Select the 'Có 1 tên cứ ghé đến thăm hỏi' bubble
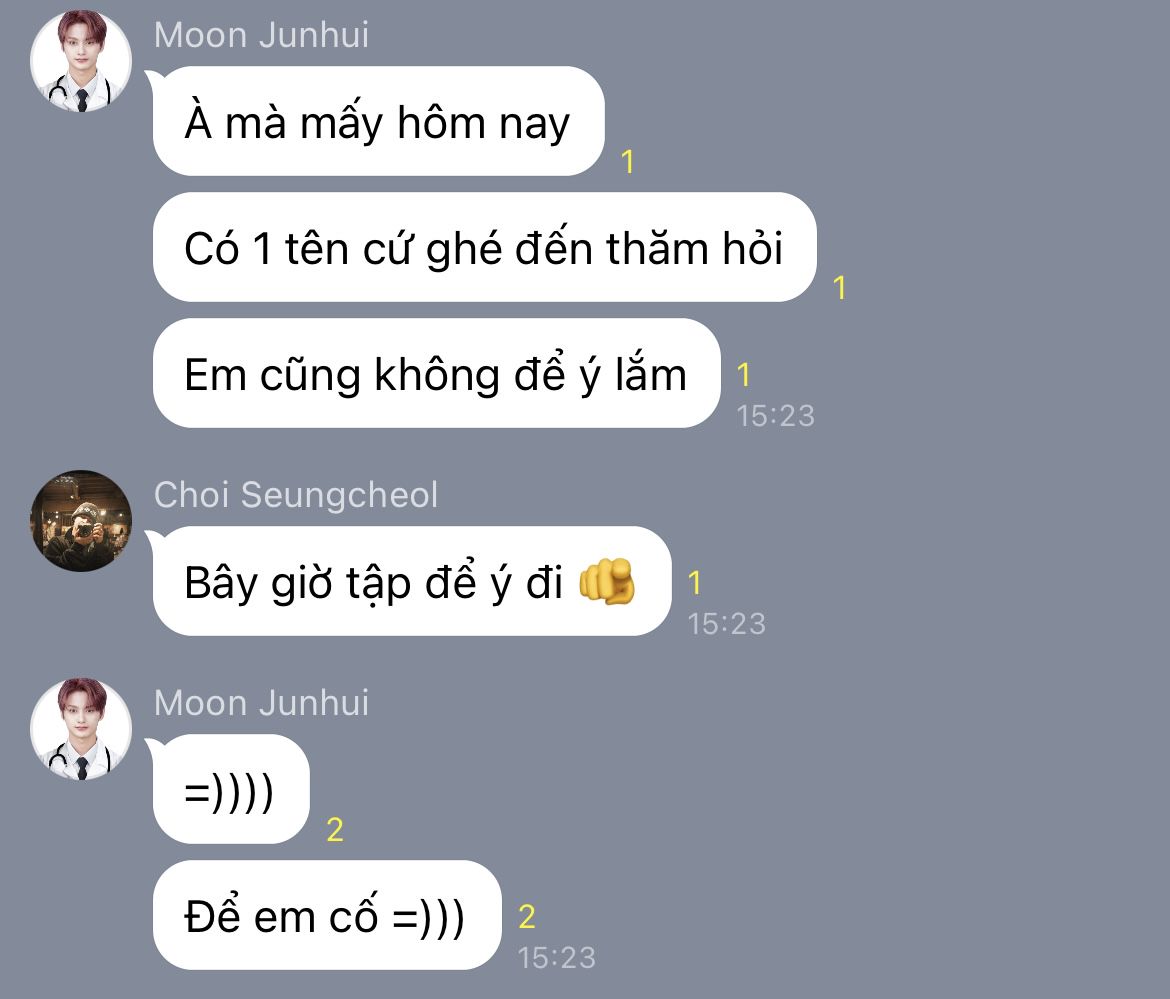Viewport: 1170px width, 999px height. [x=484, y=247]
